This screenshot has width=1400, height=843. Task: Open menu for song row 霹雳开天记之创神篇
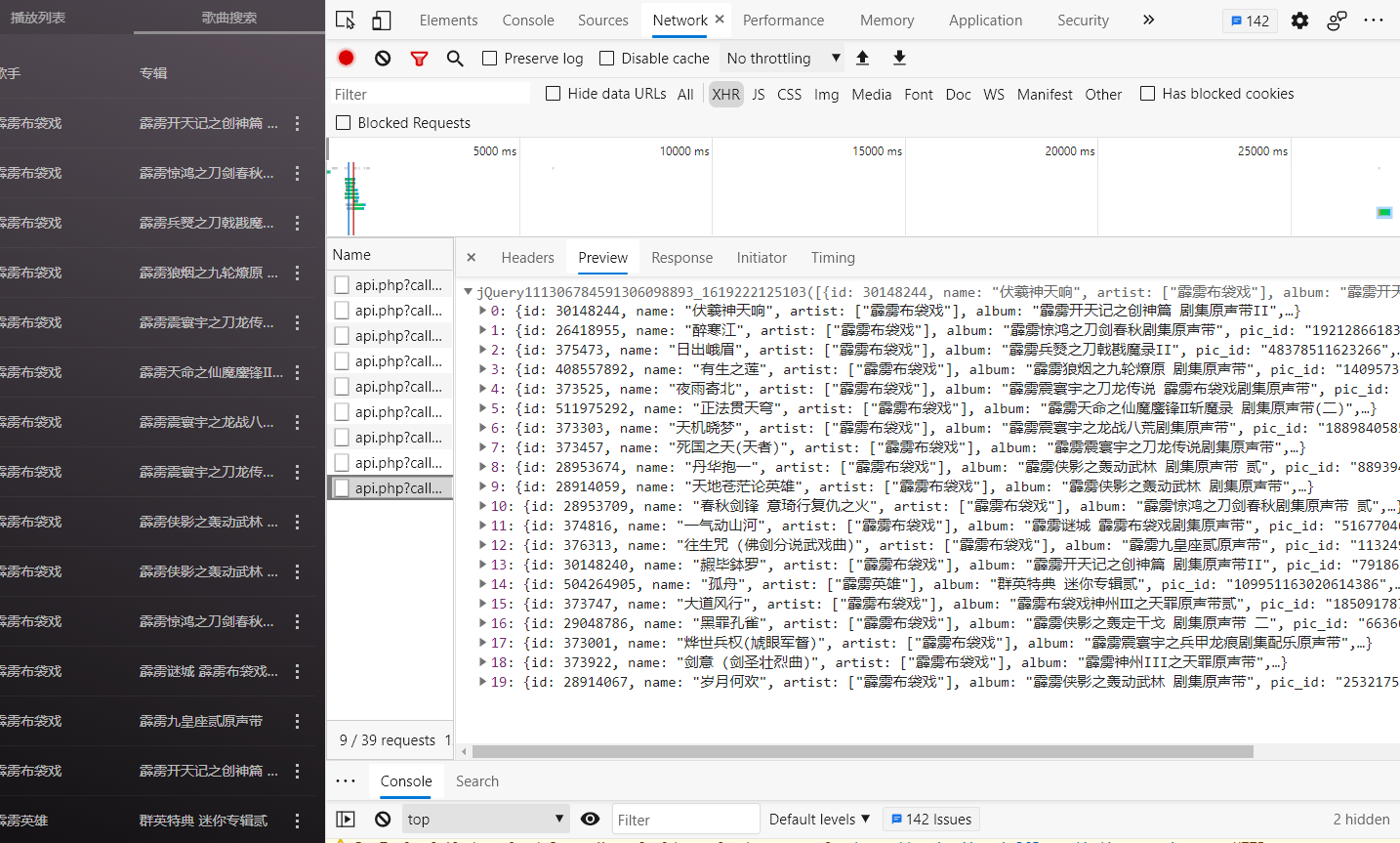(x=298, y=123)
